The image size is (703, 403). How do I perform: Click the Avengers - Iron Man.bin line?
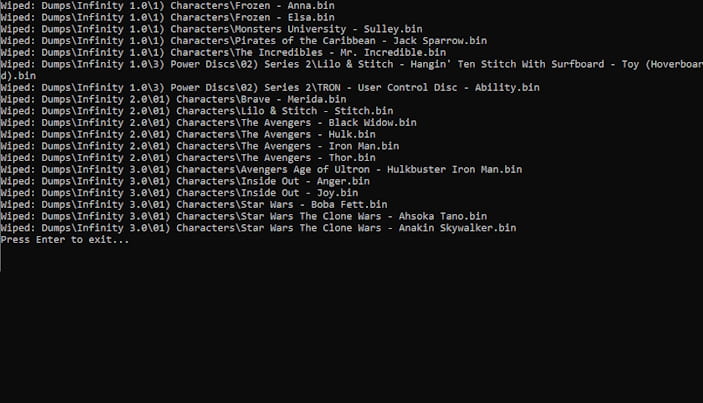[x=200, y=146]
